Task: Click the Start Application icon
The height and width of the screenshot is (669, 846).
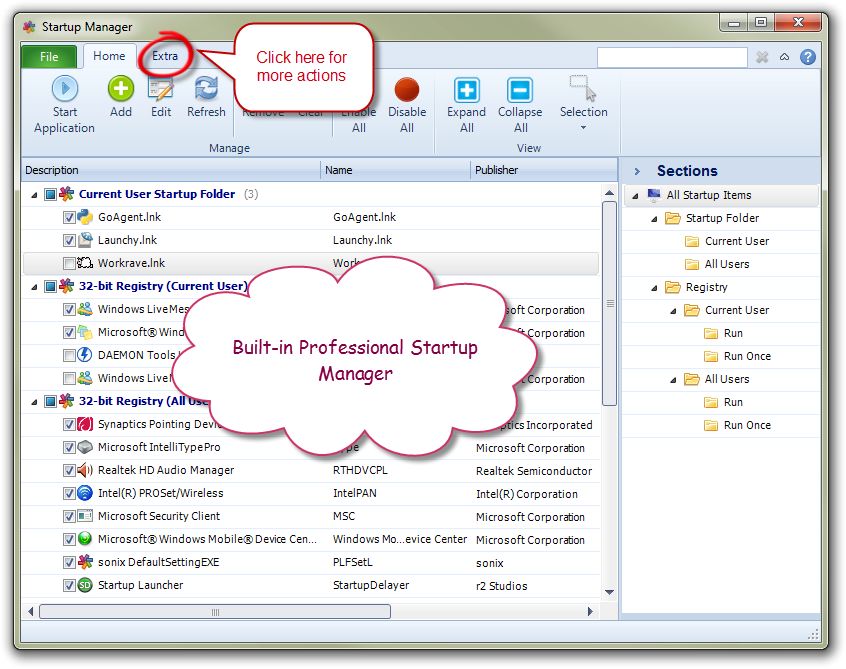Action: coord(64,90)
